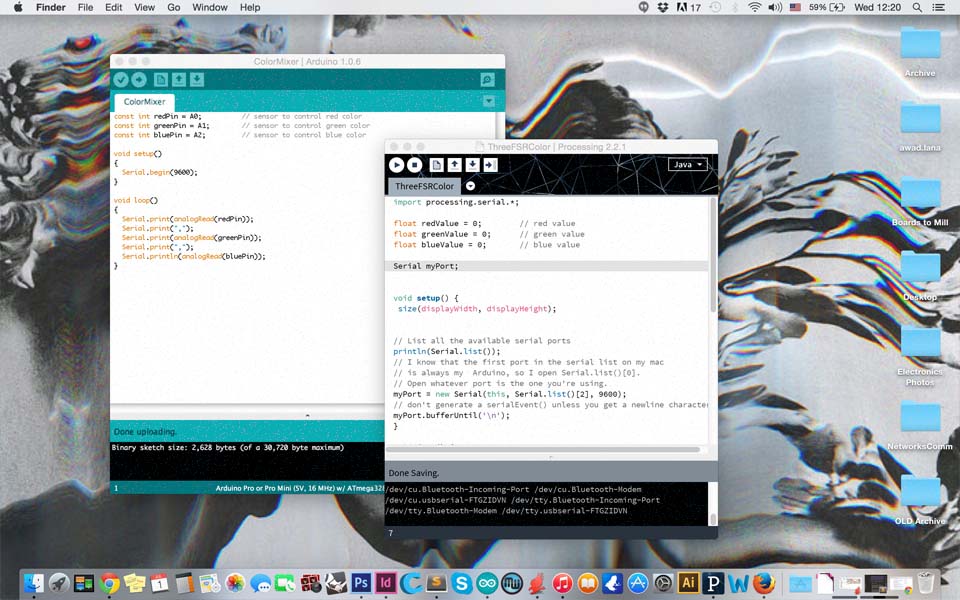The image size is (960, 600).
Task: Launch Google Chrome from dock
Action: click(x=110, y=583)
